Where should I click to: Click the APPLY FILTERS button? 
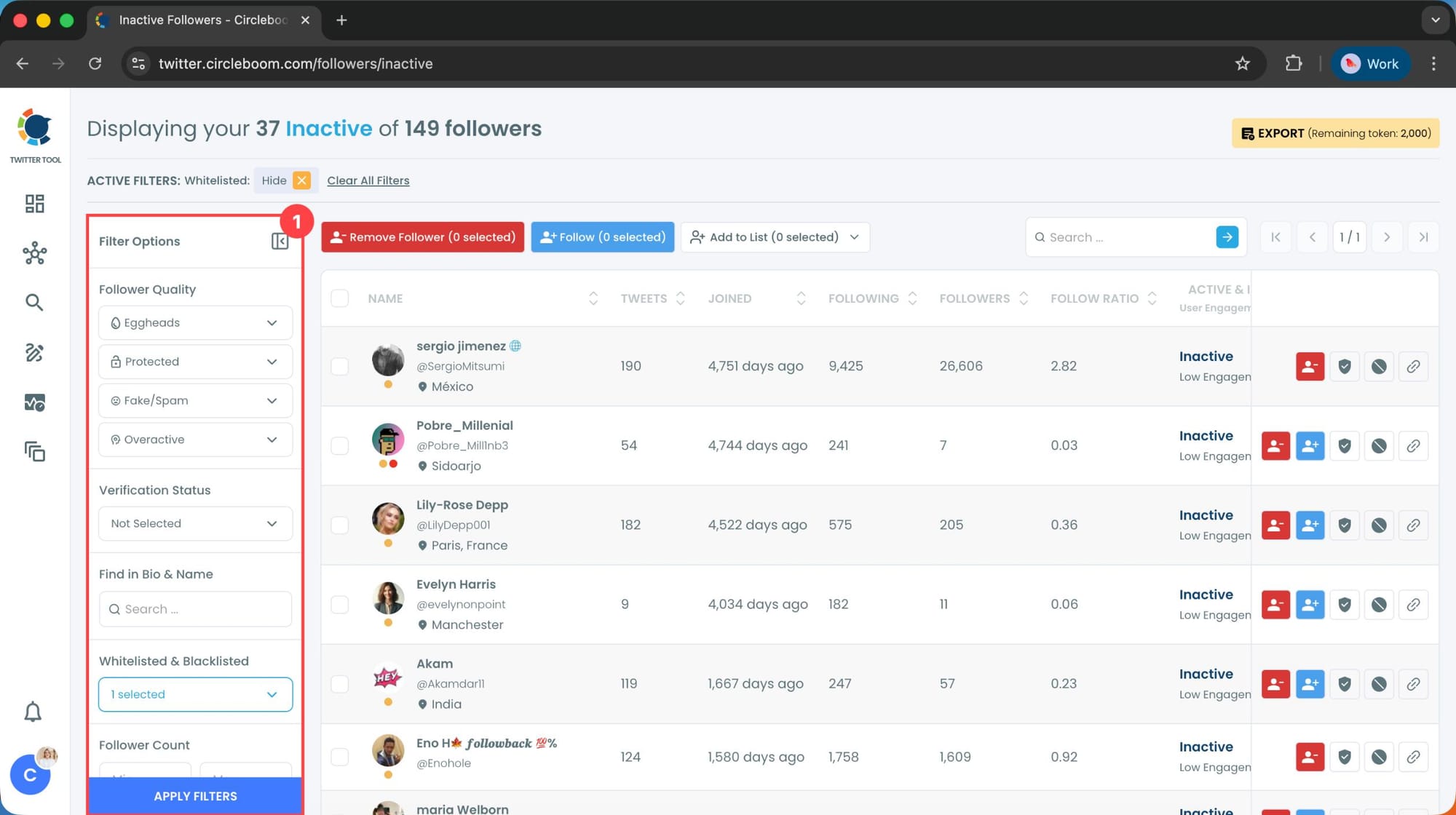point(194,795)
